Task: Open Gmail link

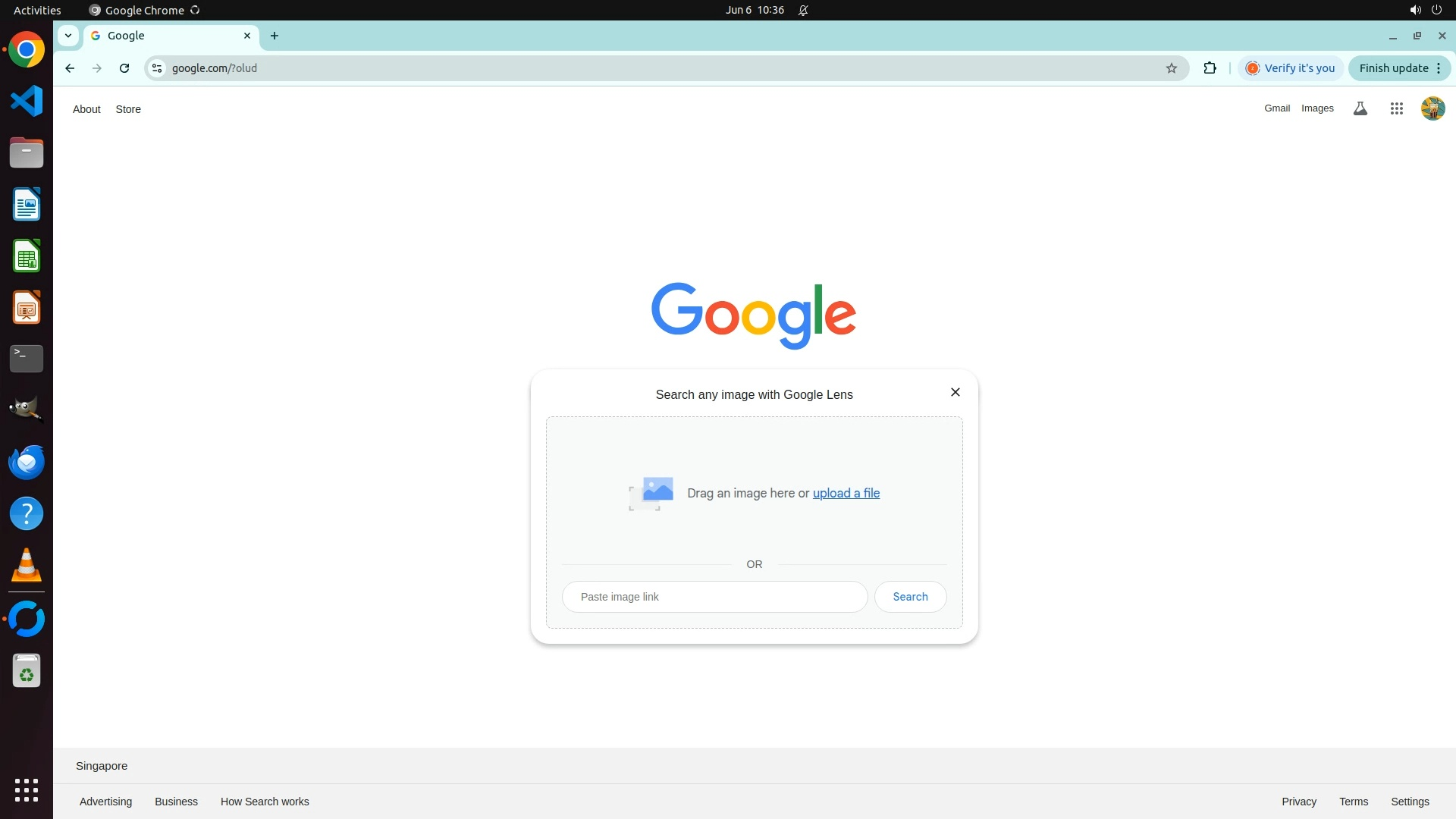Action: (1276, 108)
